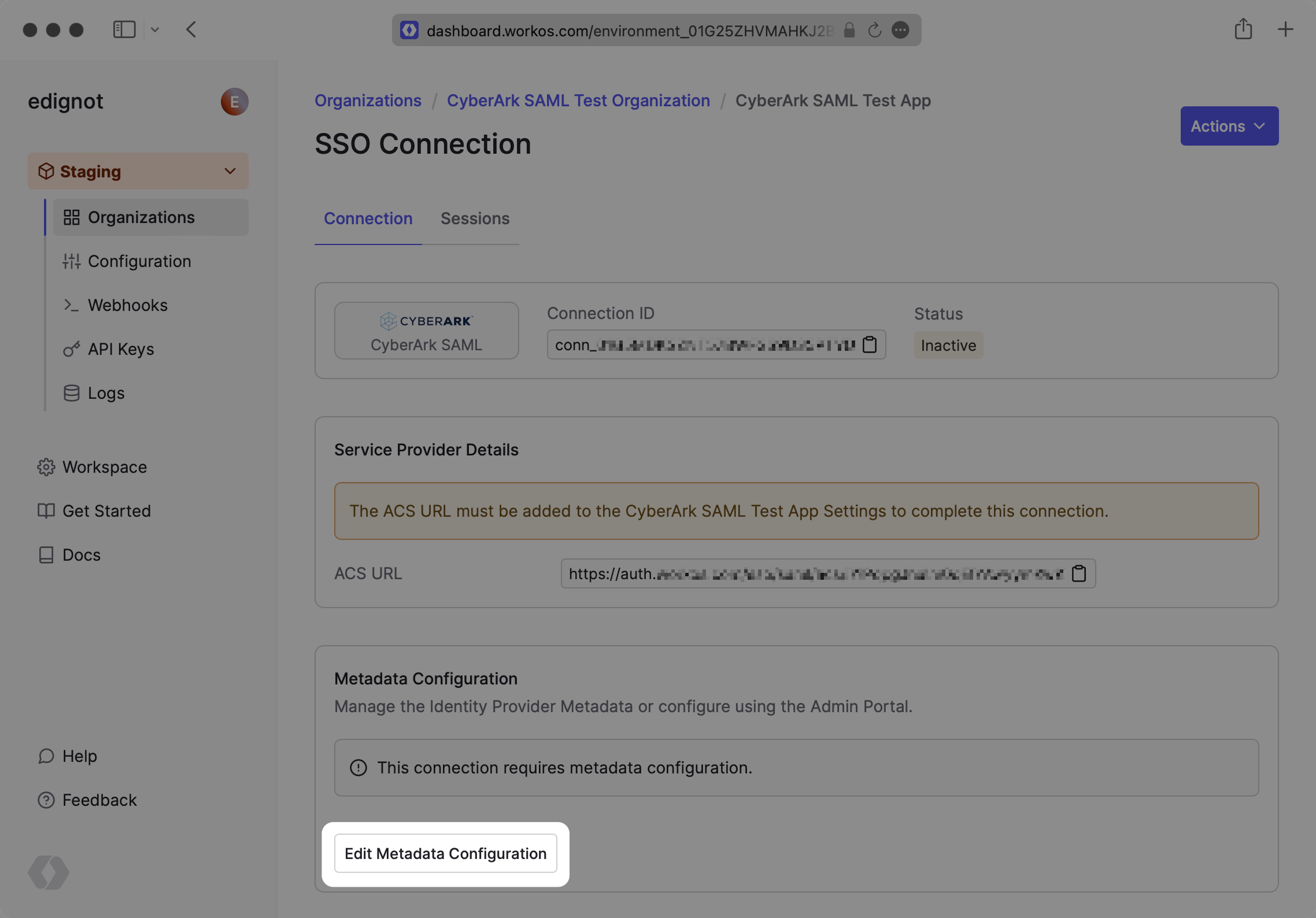Click Edit Metadata Configuration button
Viewport: 1316px width, 918px height.
[446, 854]
